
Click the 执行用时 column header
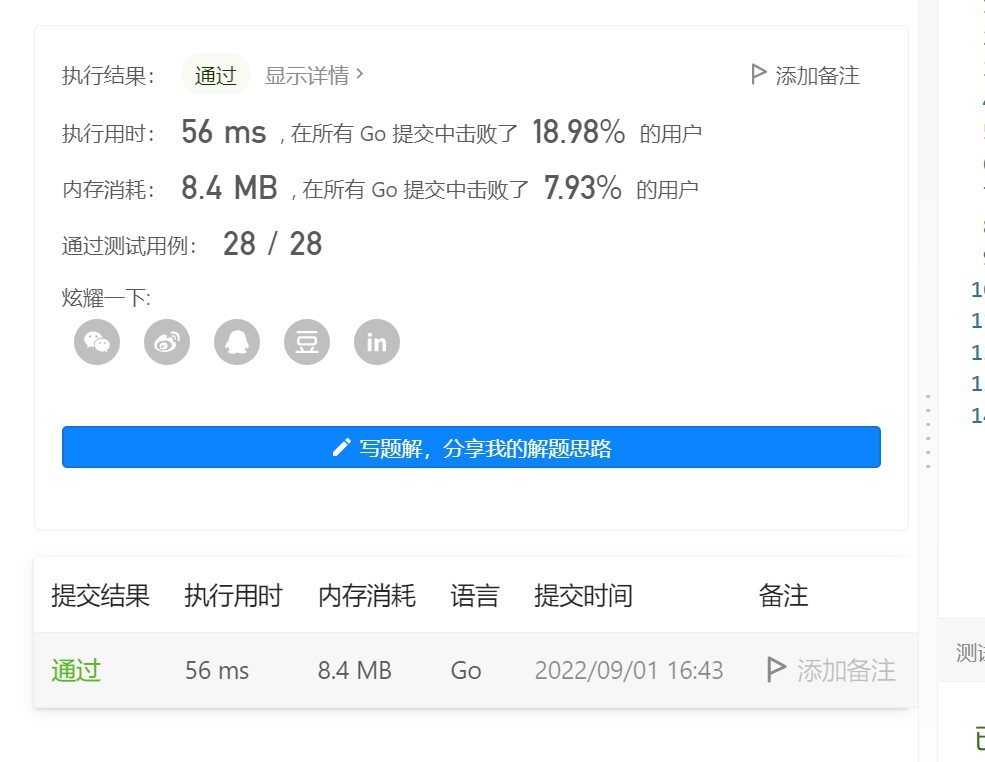(231, 595)
